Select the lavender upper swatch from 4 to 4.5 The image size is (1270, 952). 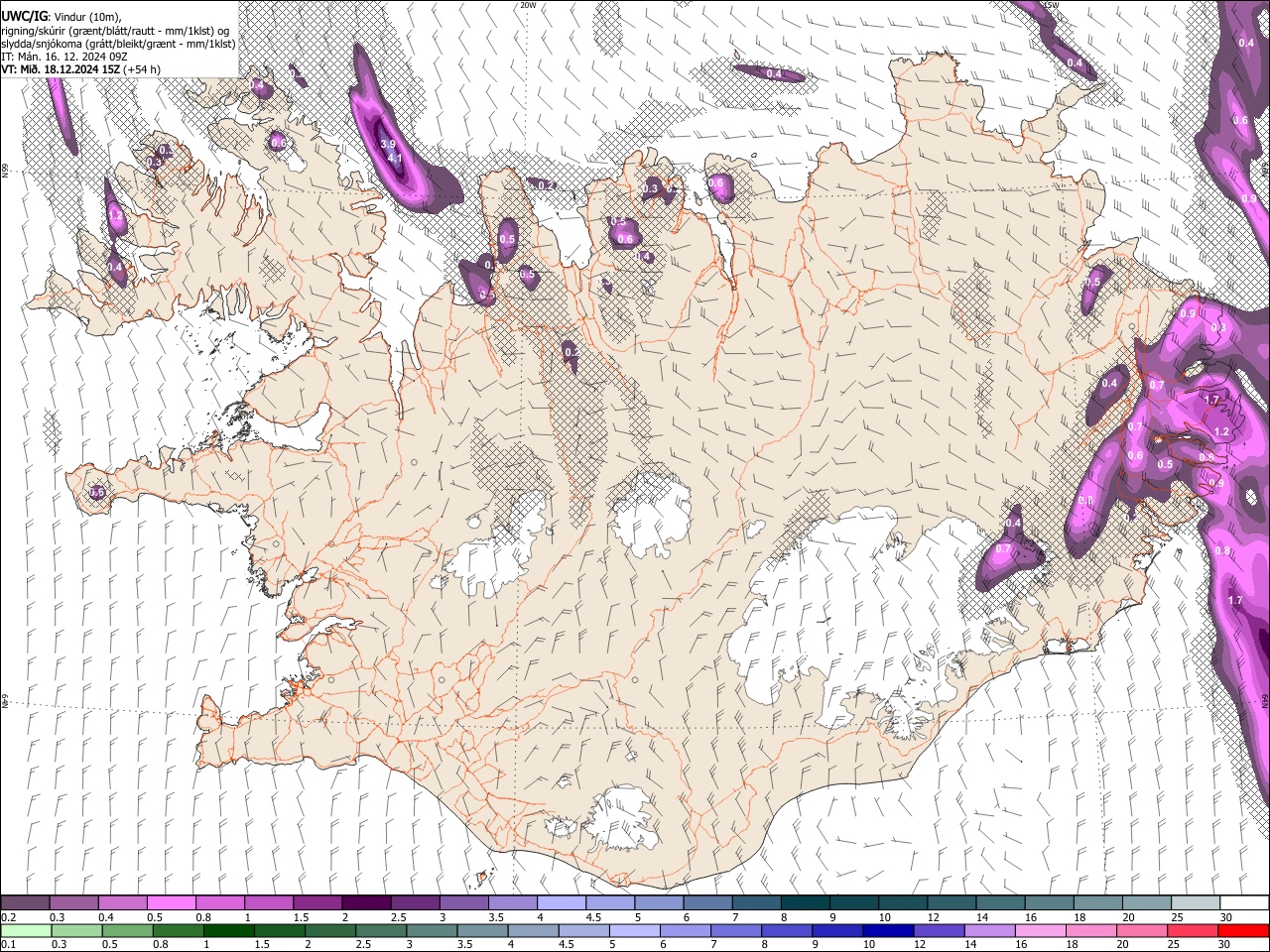click(561, 902)
